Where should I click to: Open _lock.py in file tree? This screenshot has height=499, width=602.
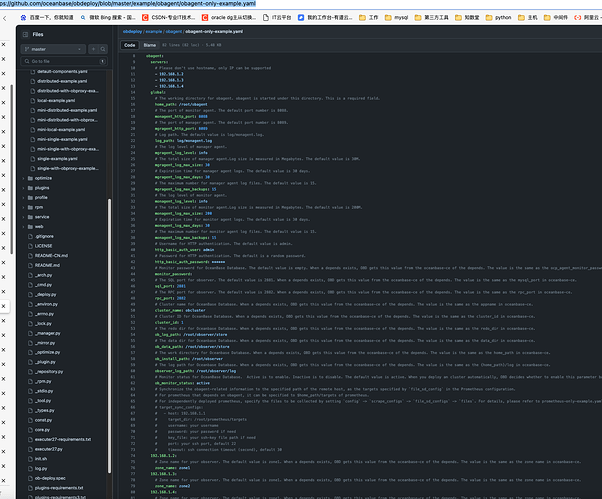tap(43, 324)
